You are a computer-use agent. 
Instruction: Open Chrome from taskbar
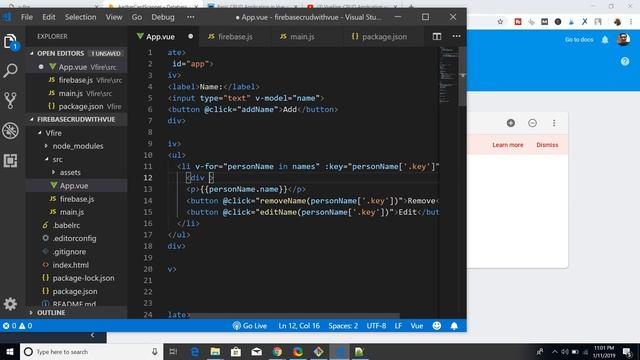click(277, 351)
